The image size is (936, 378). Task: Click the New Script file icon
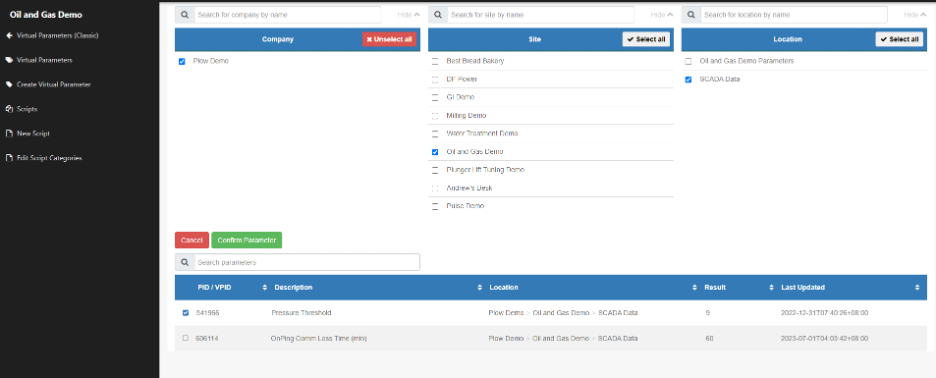click(x=9, y=134)
